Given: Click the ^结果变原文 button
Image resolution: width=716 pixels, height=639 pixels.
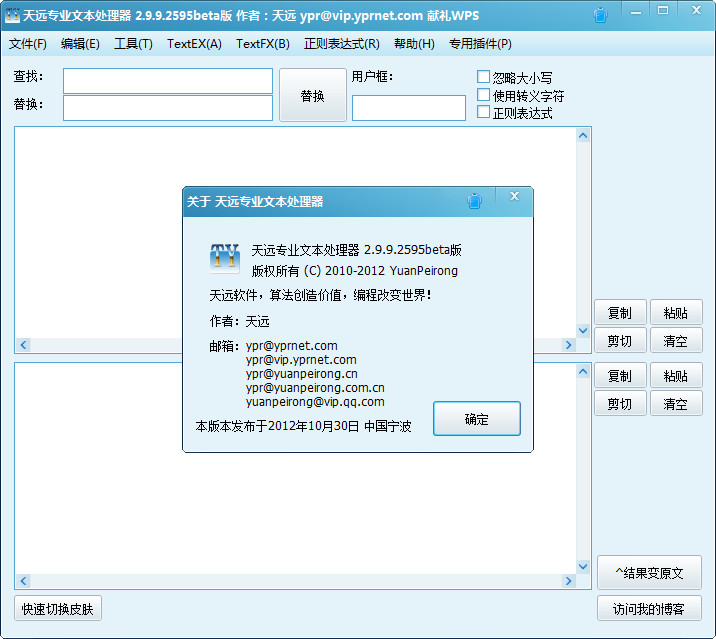Looking at the screenshot, I should click(x=649, y=572).
